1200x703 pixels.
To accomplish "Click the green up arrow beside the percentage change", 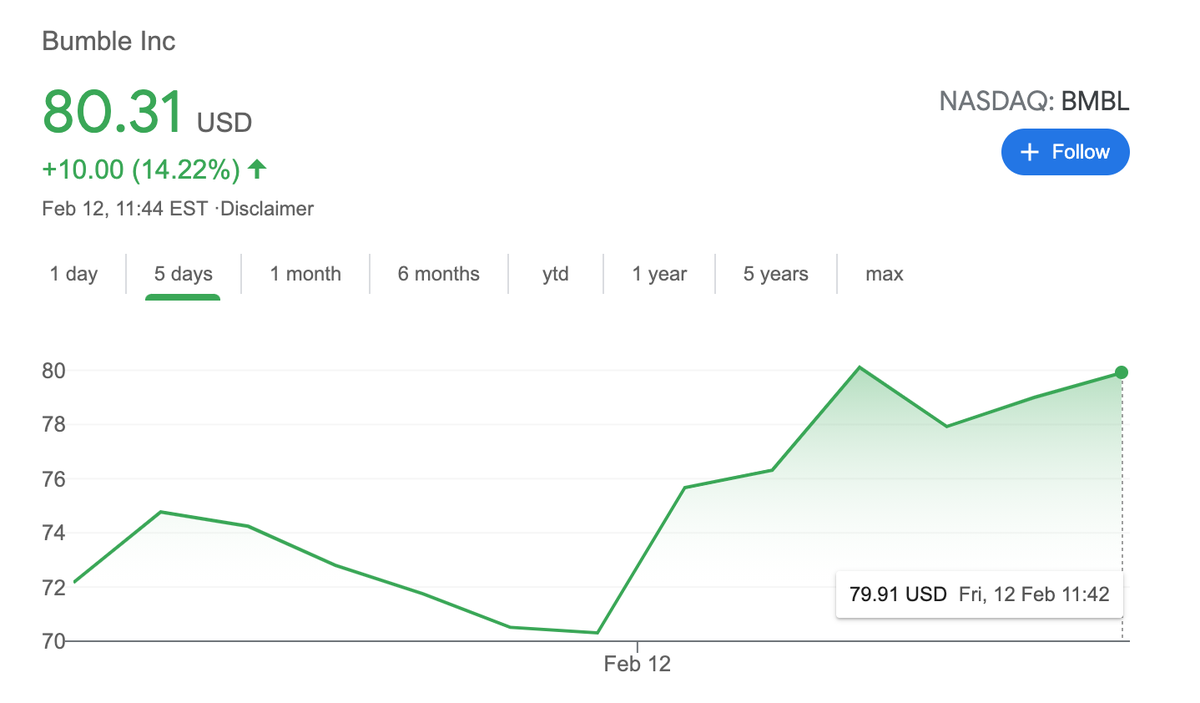I will (258, 169).
